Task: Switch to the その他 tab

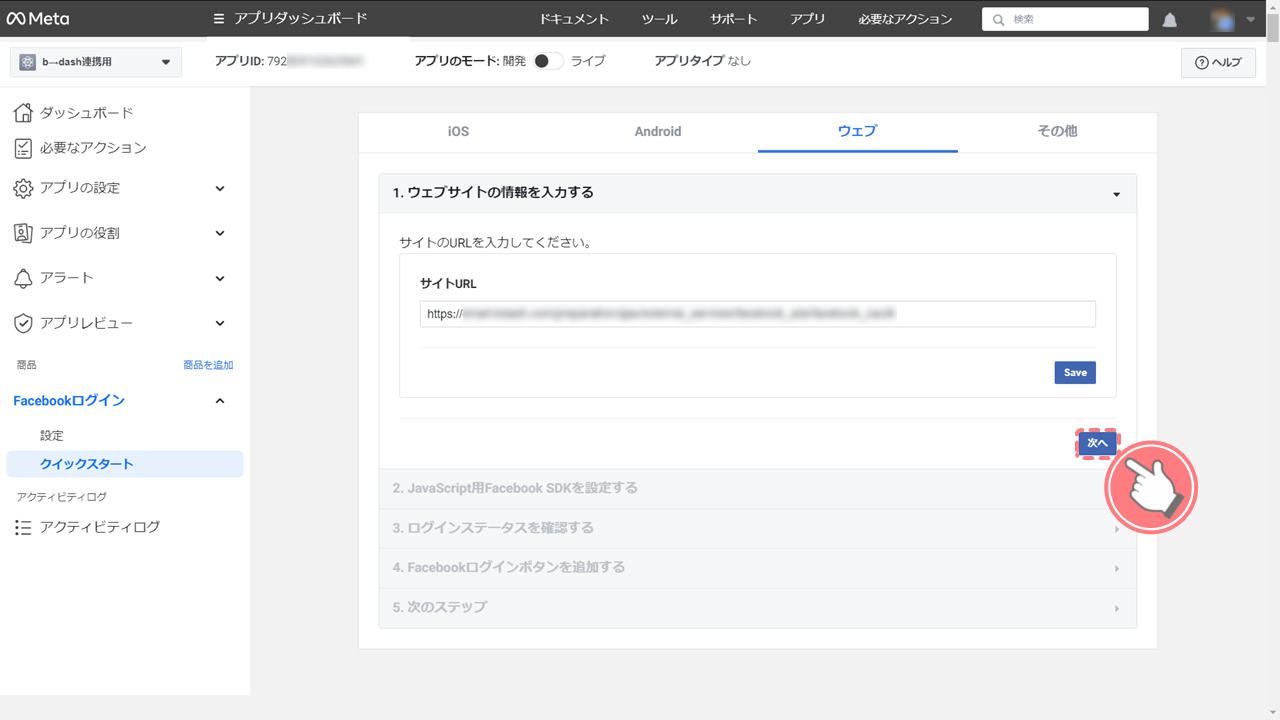Action: (x=1057, y=131)
